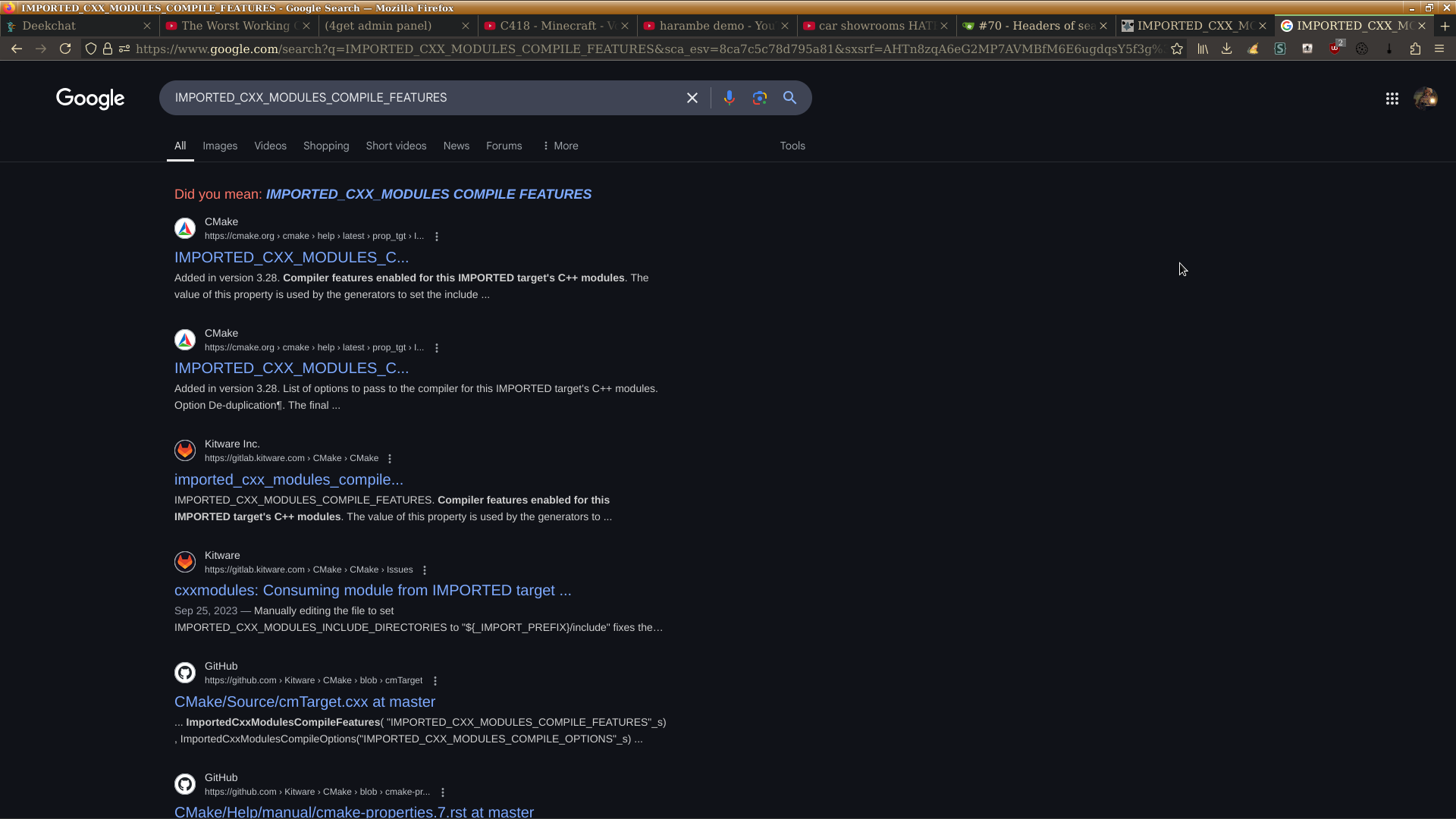This screenshot has height=819, width=1456.
Task: Click the magnifier search button
Action: (789, 98)
